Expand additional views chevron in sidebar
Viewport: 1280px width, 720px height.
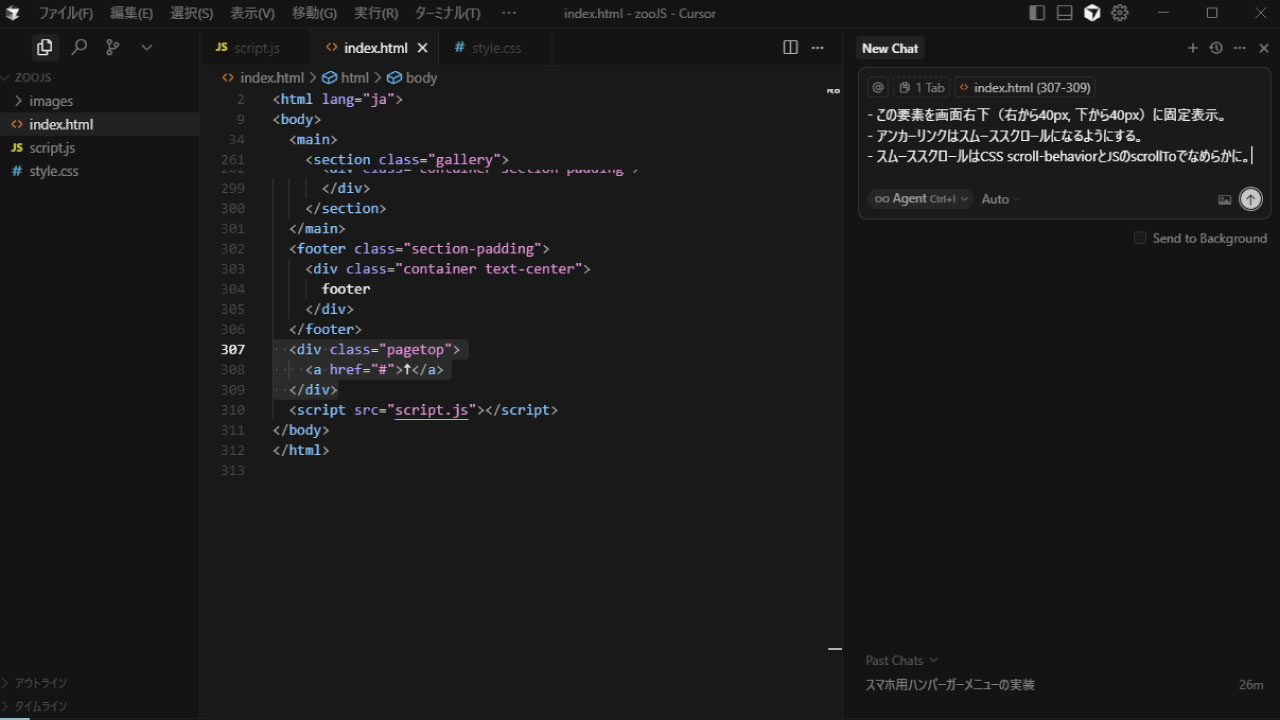147,47
